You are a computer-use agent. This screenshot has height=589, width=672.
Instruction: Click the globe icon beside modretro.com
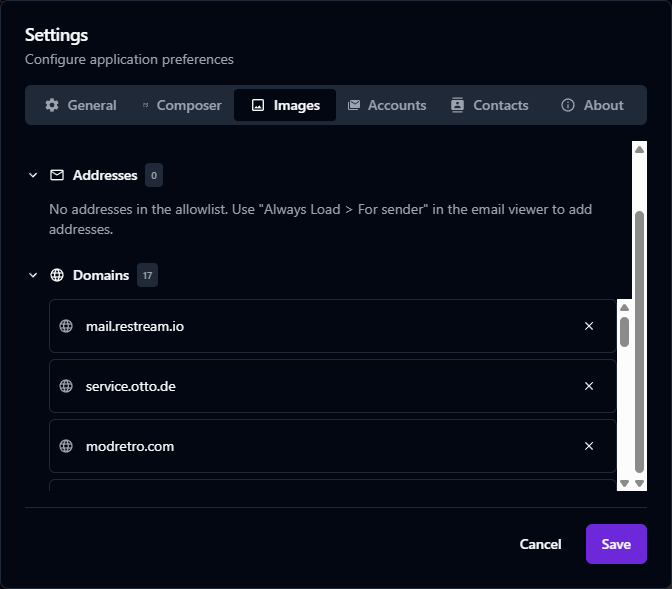[x=66, y=446]
